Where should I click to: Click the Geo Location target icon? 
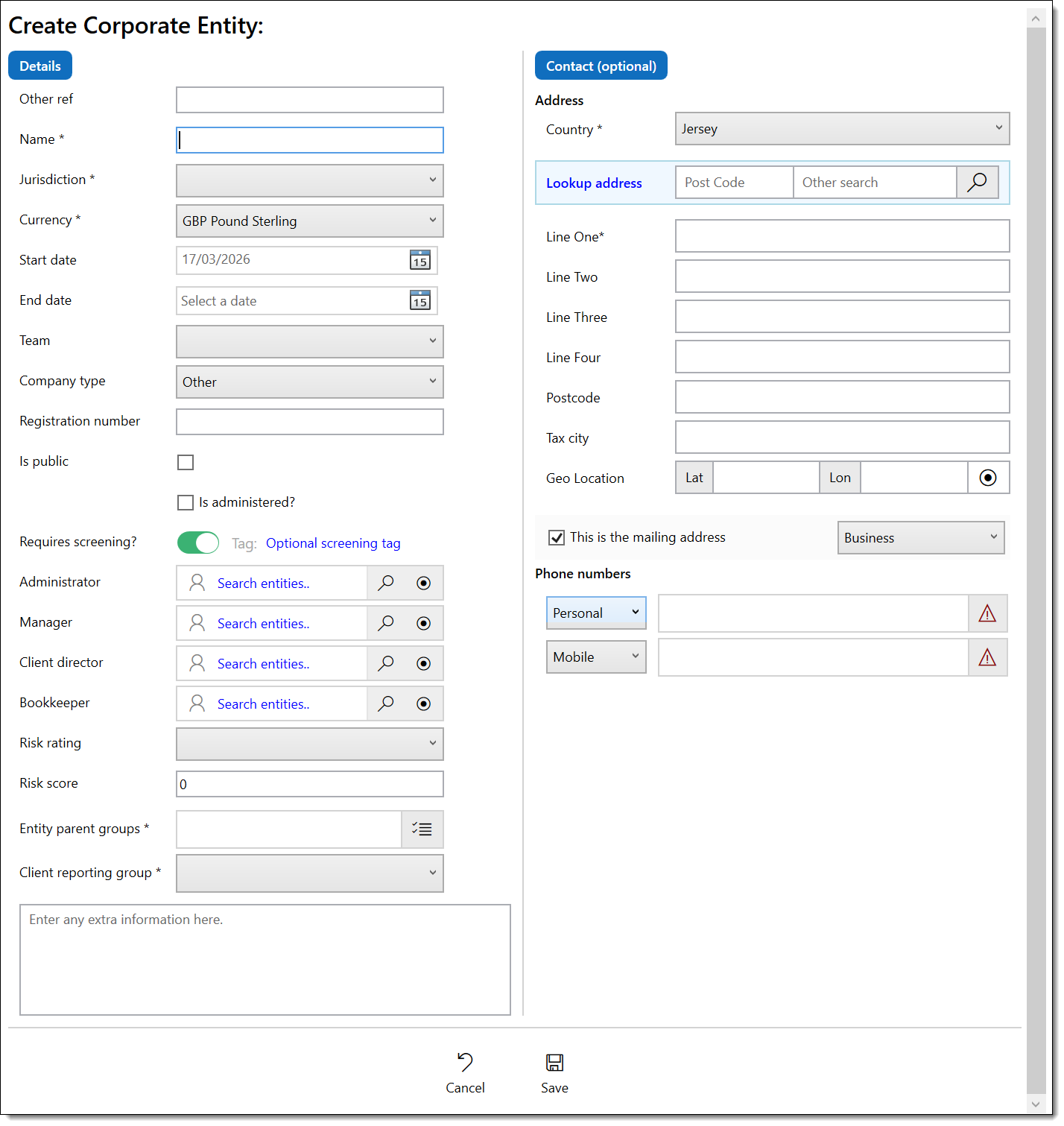tap(988, 478)
